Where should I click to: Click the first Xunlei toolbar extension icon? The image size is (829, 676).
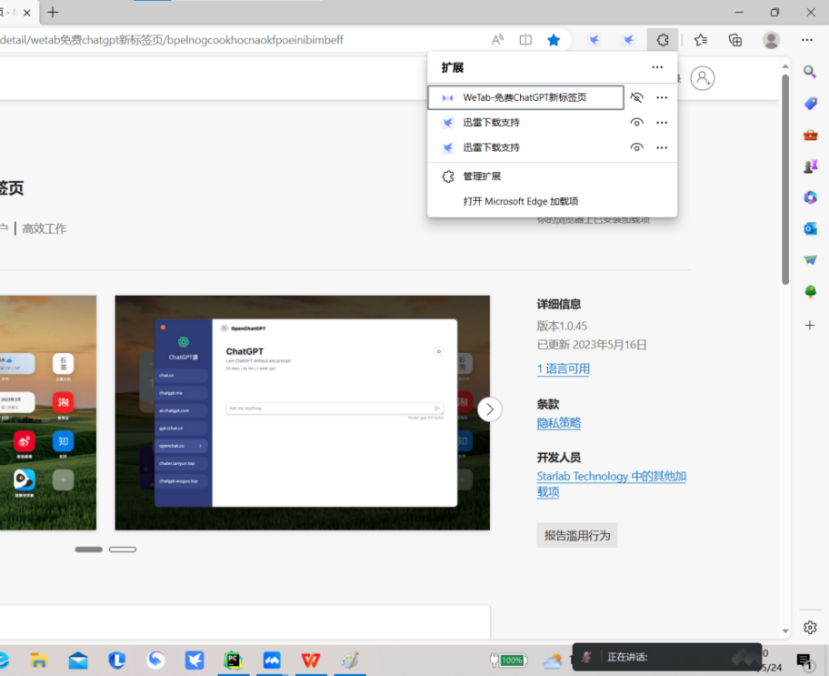(x=594, y=40)
